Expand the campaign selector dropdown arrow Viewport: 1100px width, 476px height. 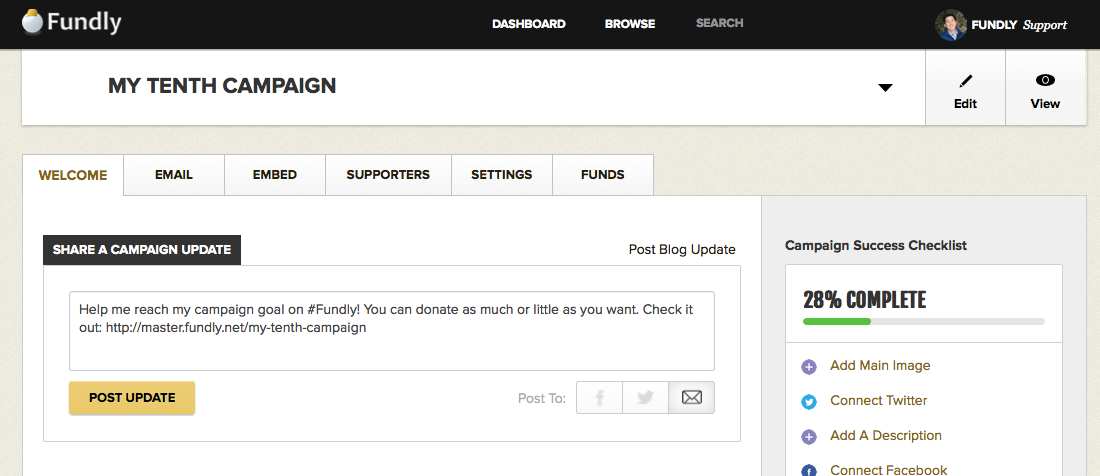click(x=885, y=88)
